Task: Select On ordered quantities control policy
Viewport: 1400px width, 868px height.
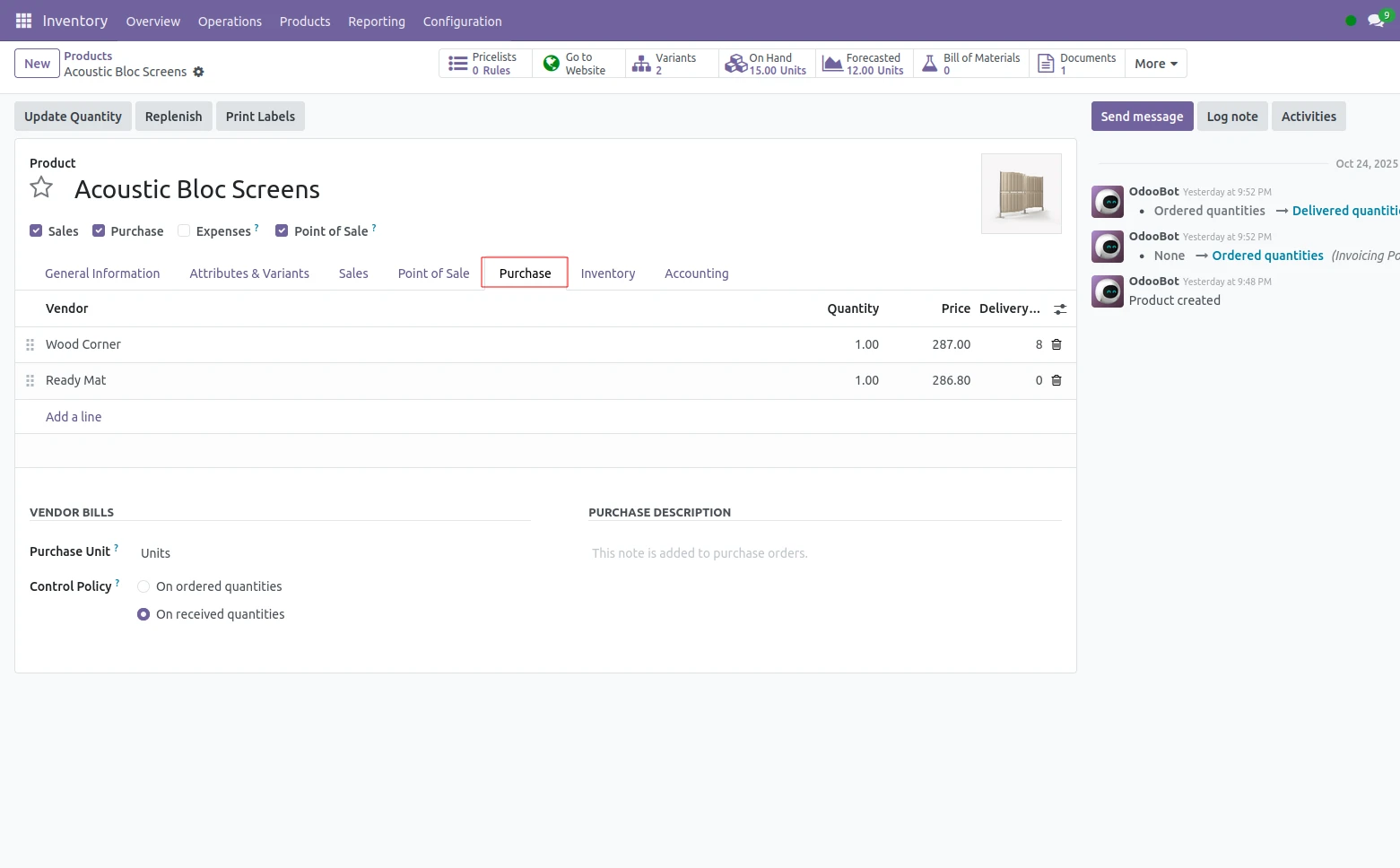Action: [143, 586]
